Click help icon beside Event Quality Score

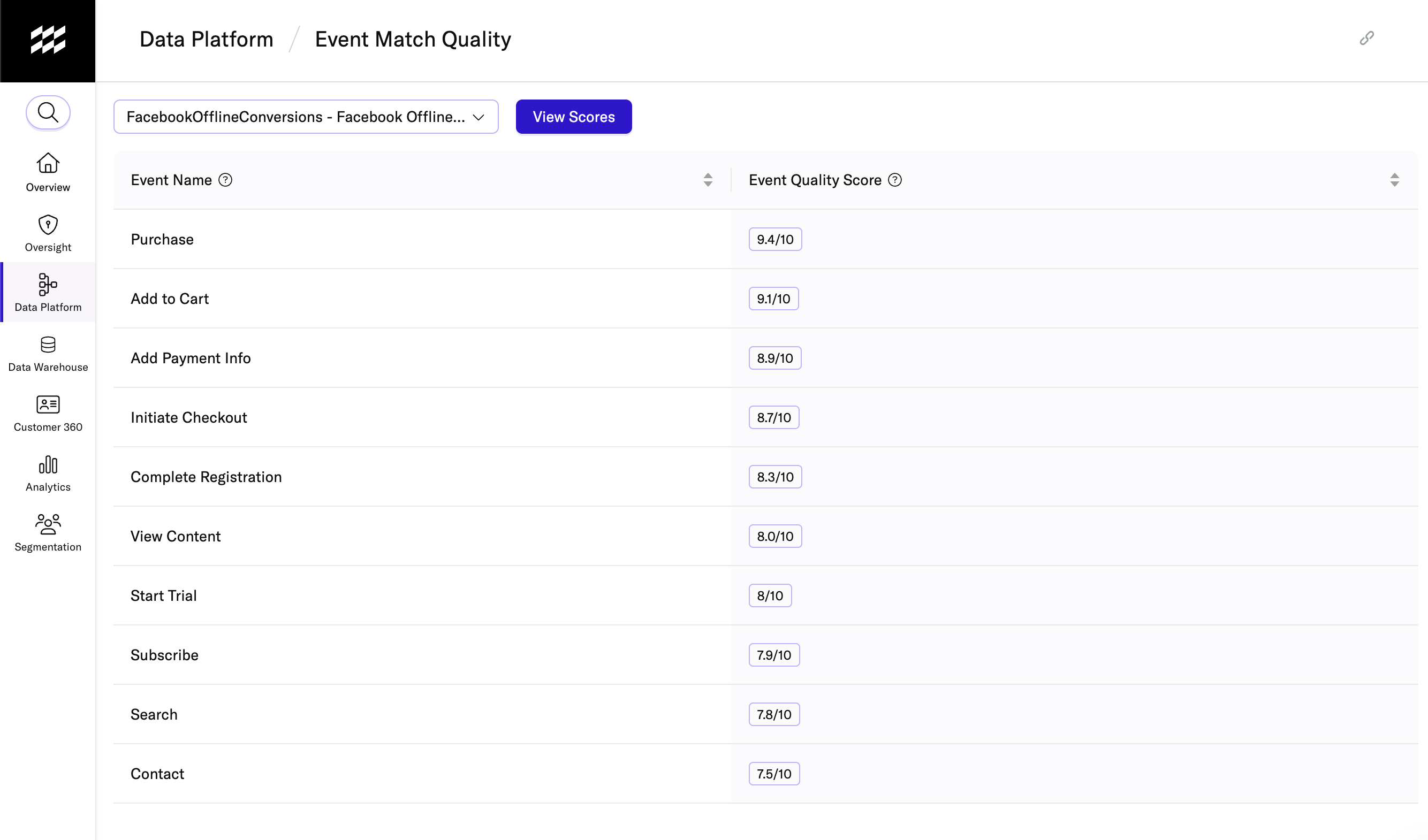(x=895, y=180)
